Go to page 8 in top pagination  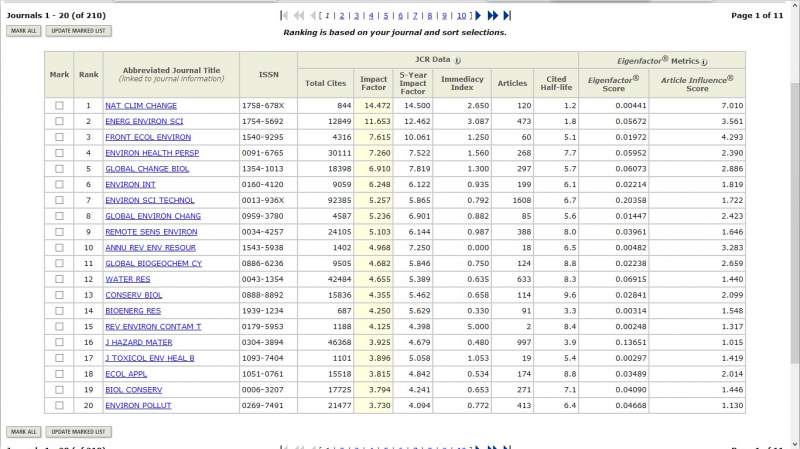click(x=430, y=16)
